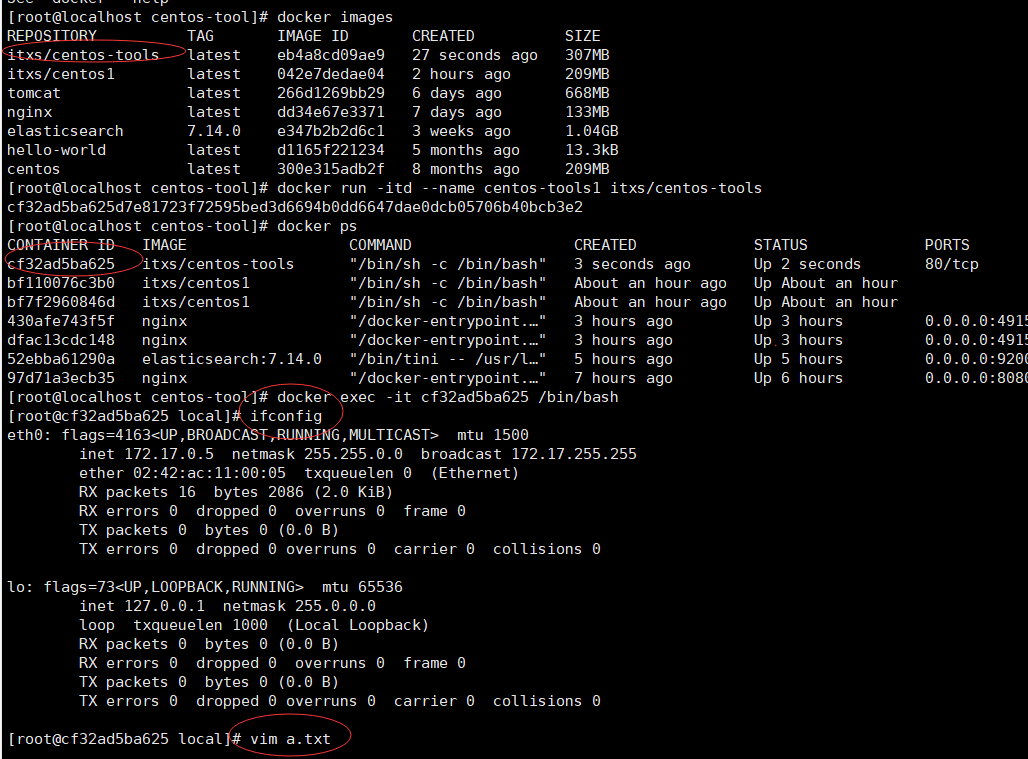Click the long container hash cf32ad5ba625d7e8...
The height and width of the screenshot is (759, 1028).
point(295,207)
